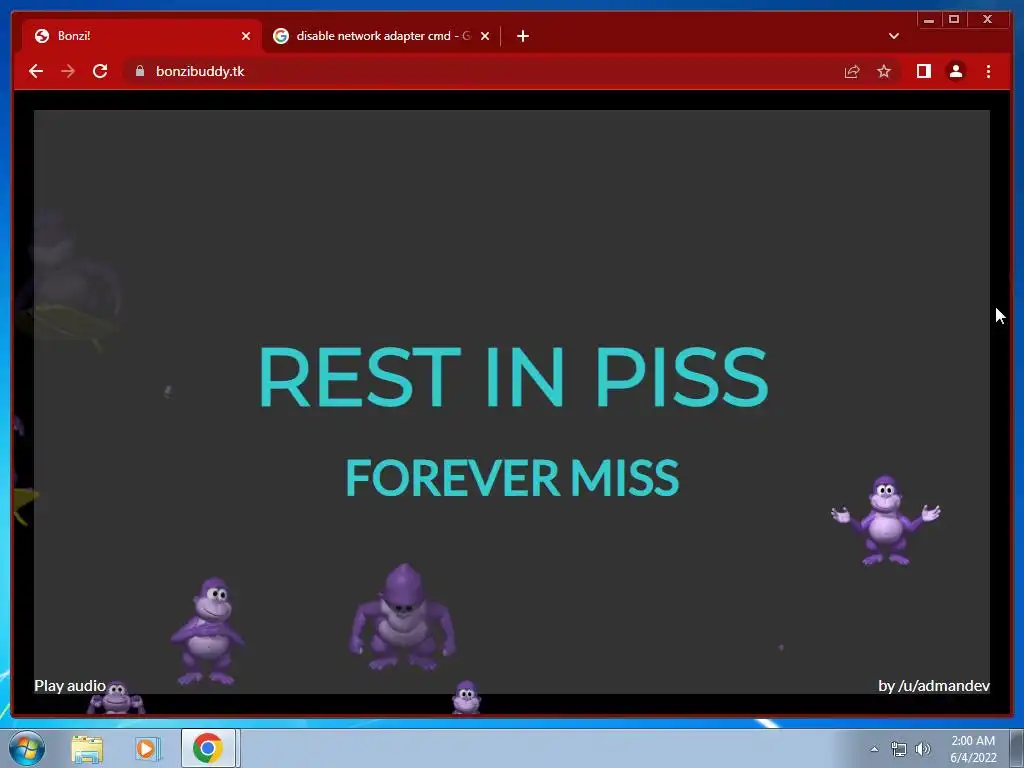The image size is (1024, 768).
Task: View site information via lock icon
Action: [140, 71]
